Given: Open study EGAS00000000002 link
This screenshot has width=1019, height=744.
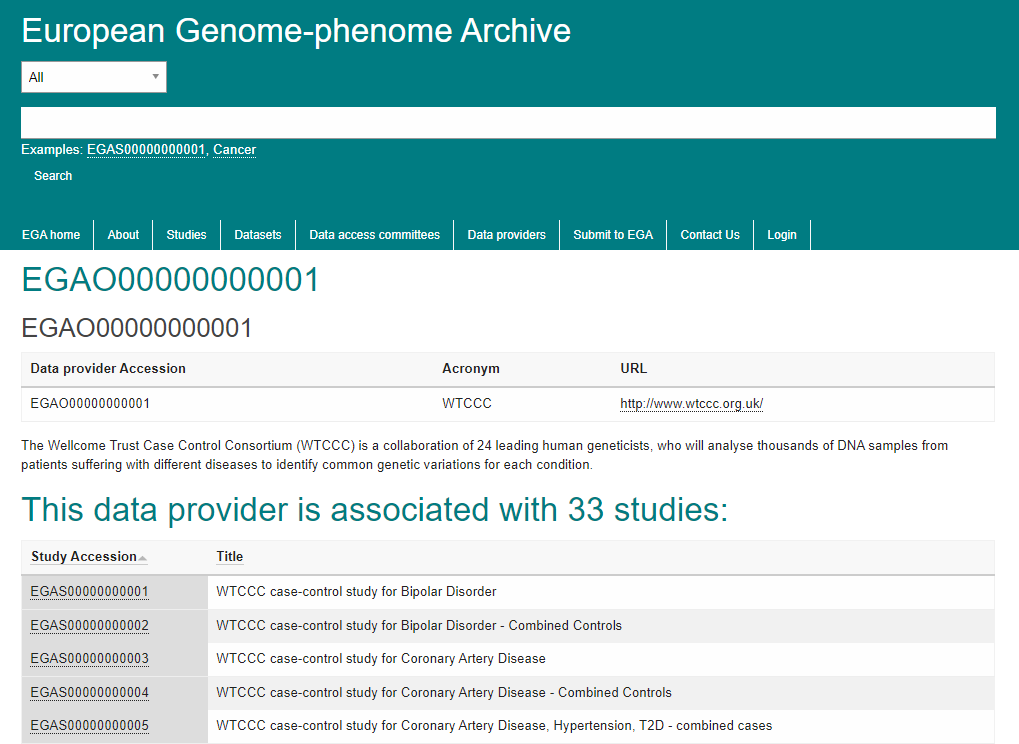Looking at the screenshot, I should 89,626.
